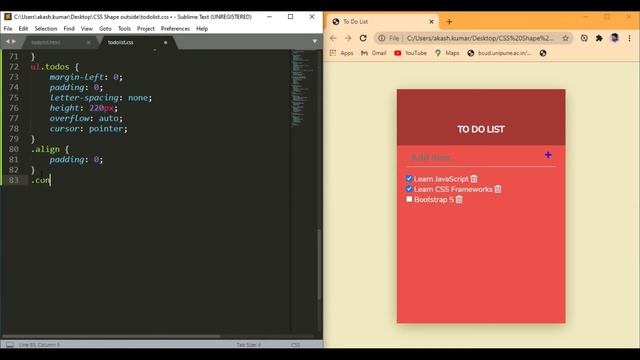Open the Preferences menu in Sublime Text

pos(175,29)
